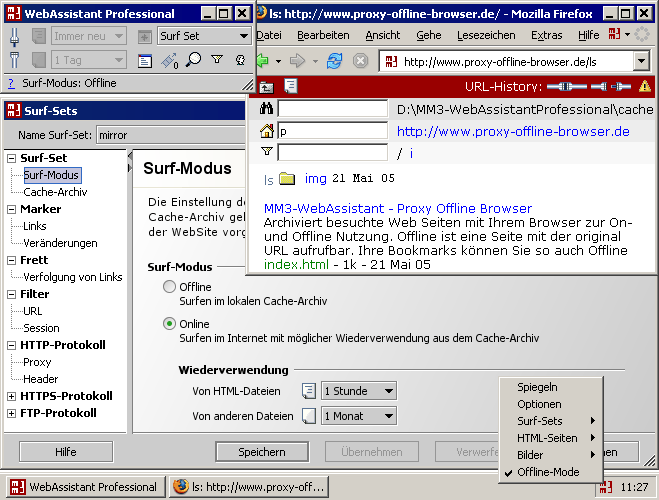This screenshot has width=659, height=500.
Task: Open the MM3-WebAssistant - Proxy Offline Browser link
Action: [398, 208]
